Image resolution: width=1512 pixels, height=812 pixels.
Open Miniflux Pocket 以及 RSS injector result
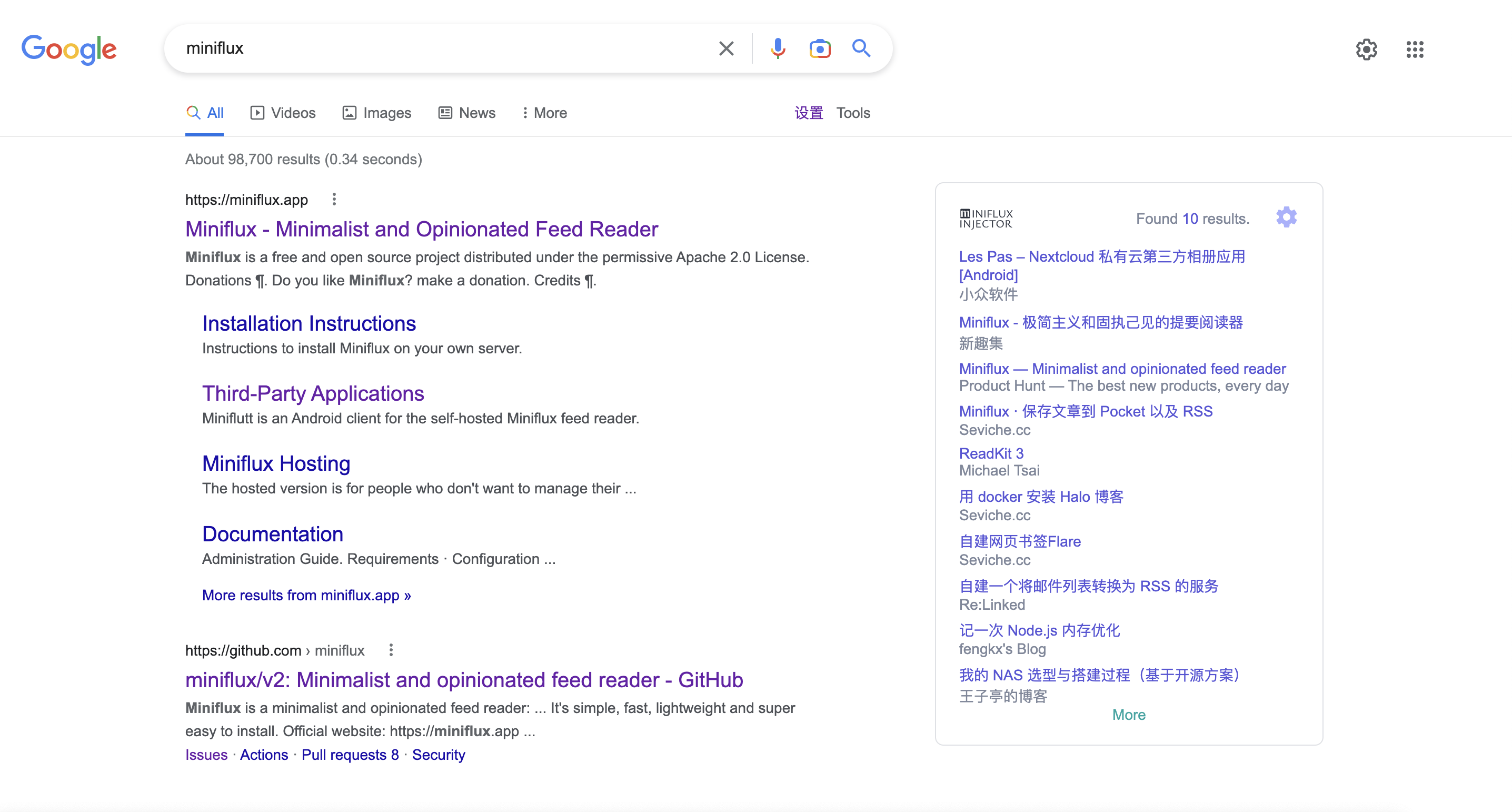1085,411
